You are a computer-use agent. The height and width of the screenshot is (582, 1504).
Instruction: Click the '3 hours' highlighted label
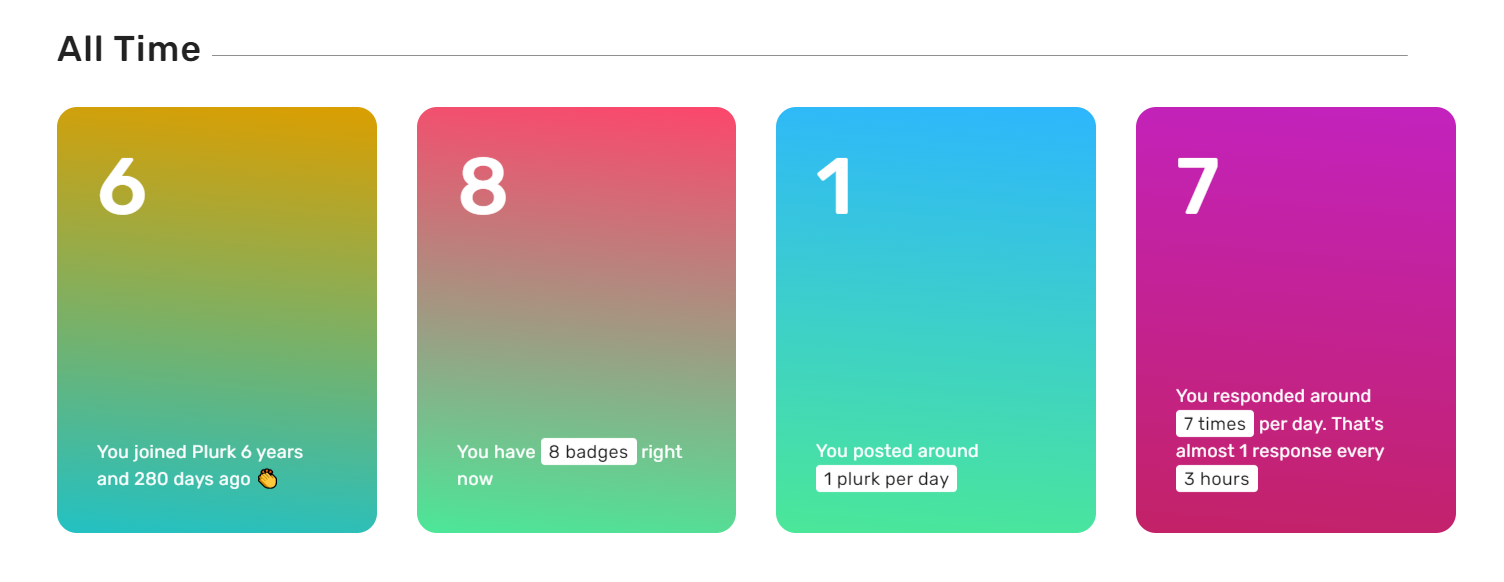tap(1217, 479)
